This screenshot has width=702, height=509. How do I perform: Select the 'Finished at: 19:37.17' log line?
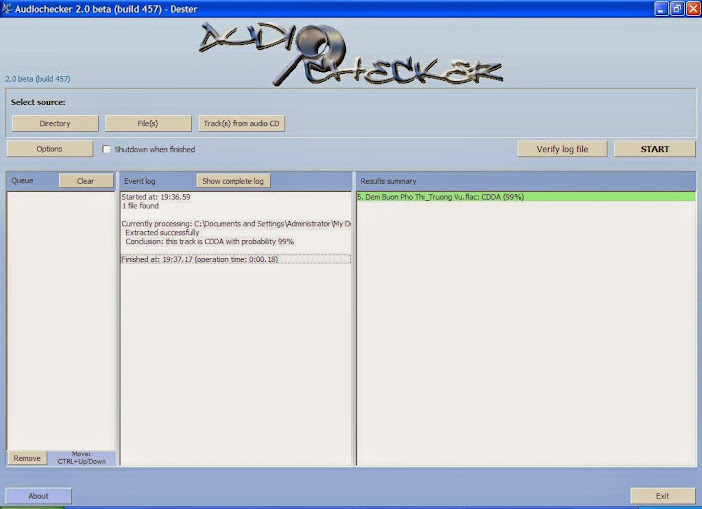click(x=235, y=259)
